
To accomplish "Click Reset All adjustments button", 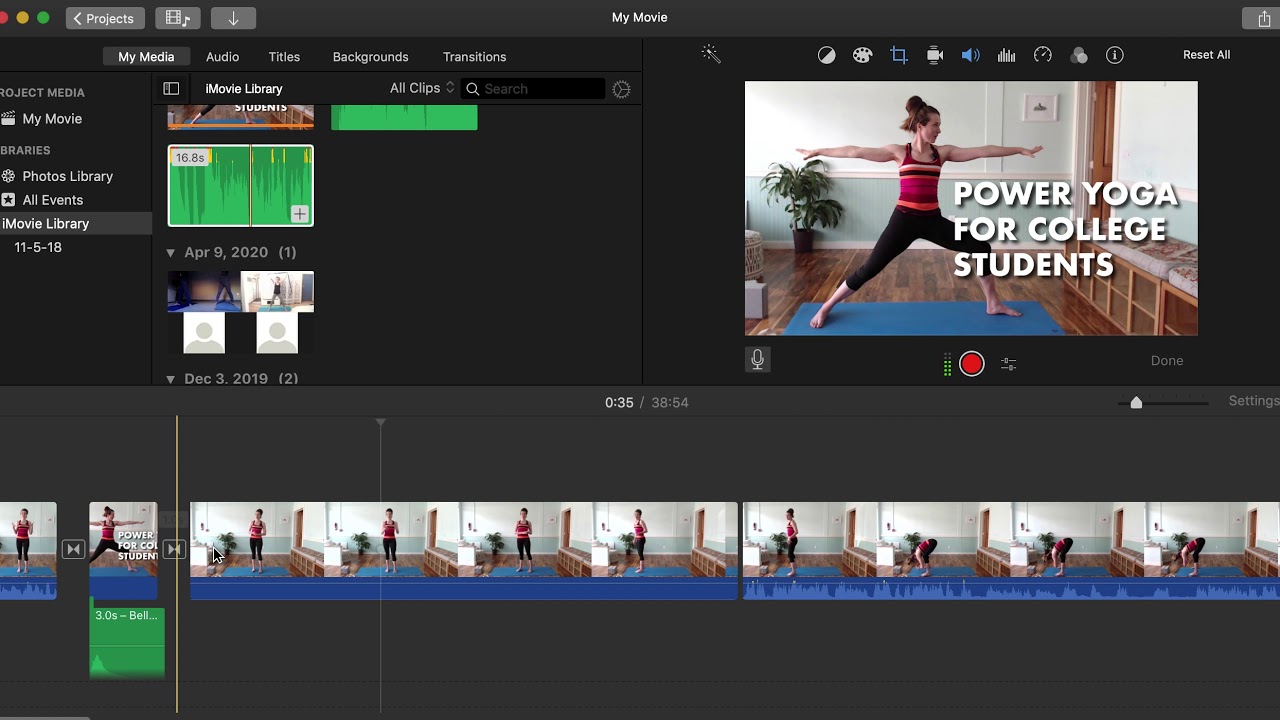I will coord(1206,55).
